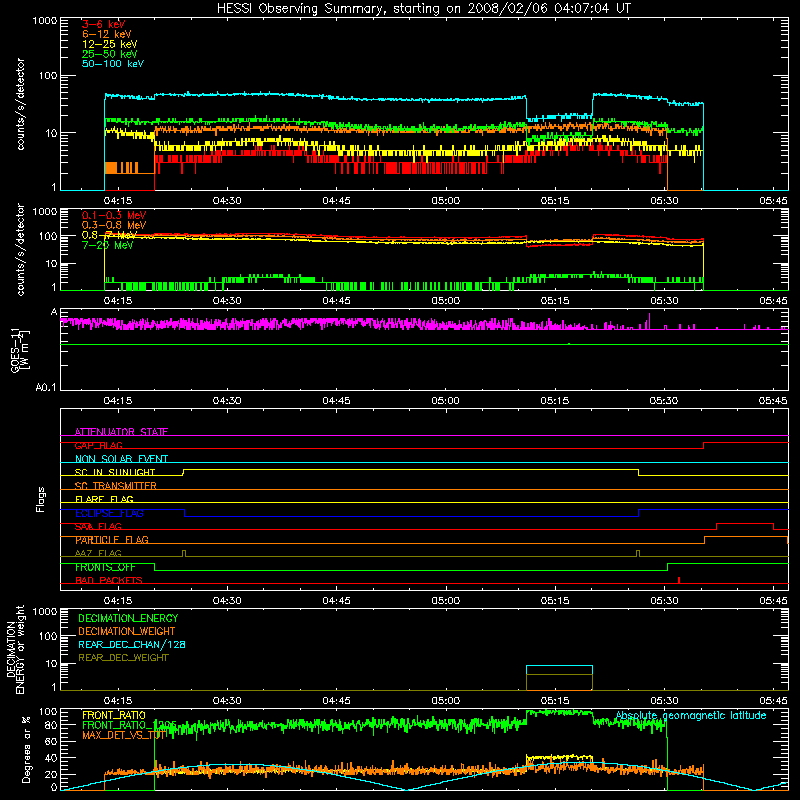Click the 04:30 tick beneath the Flags panel
Viewport: 800px width, 800px height.
[x=227, y=601]
